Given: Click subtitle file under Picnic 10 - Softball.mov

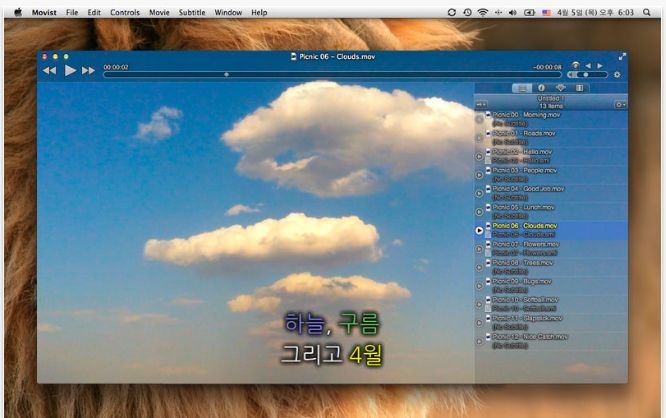Looking at the screenshot, I should click(x=524, y=308).
